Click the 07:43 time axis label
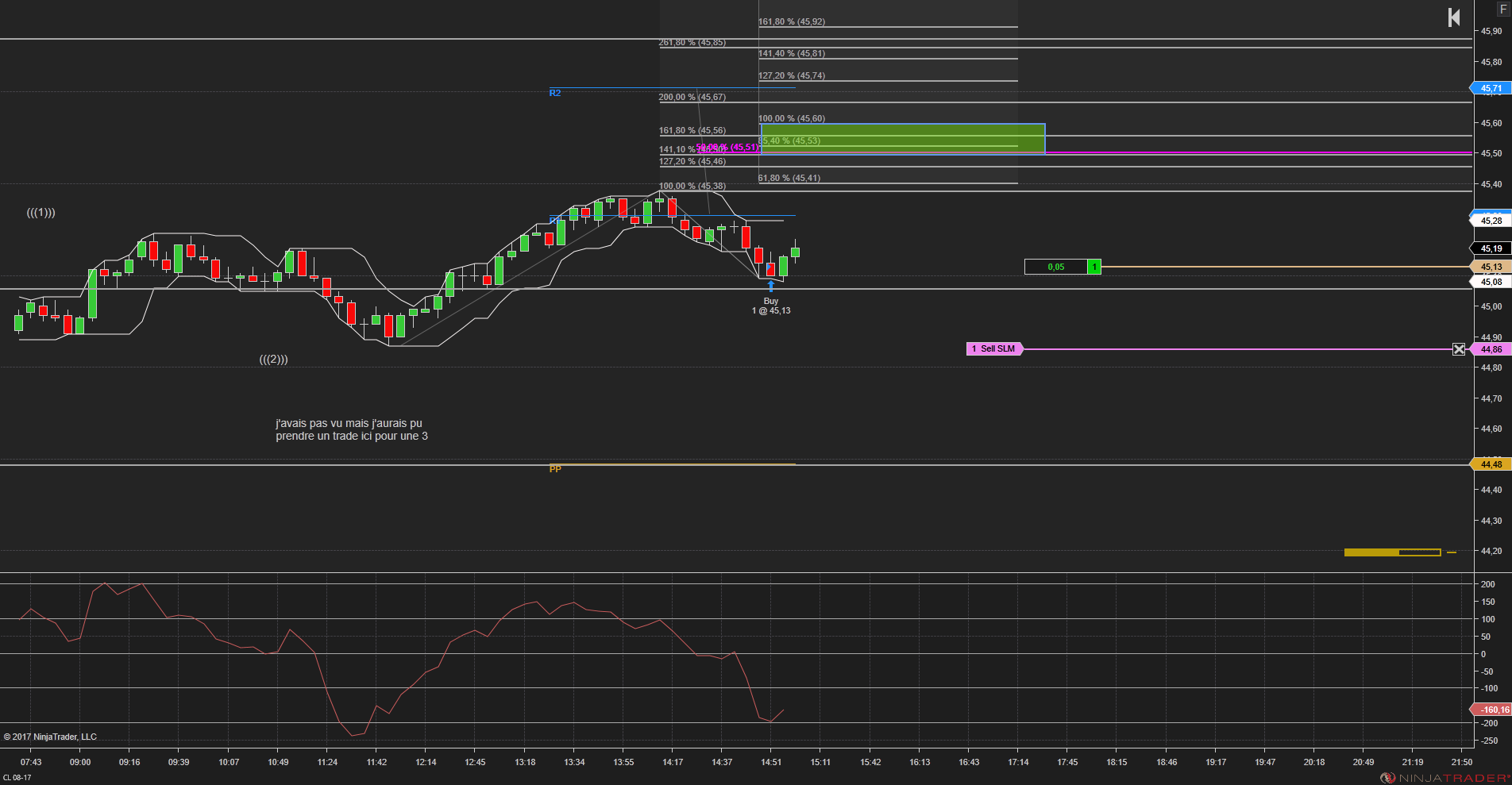1512x785 pixels. tap(31, 762)
